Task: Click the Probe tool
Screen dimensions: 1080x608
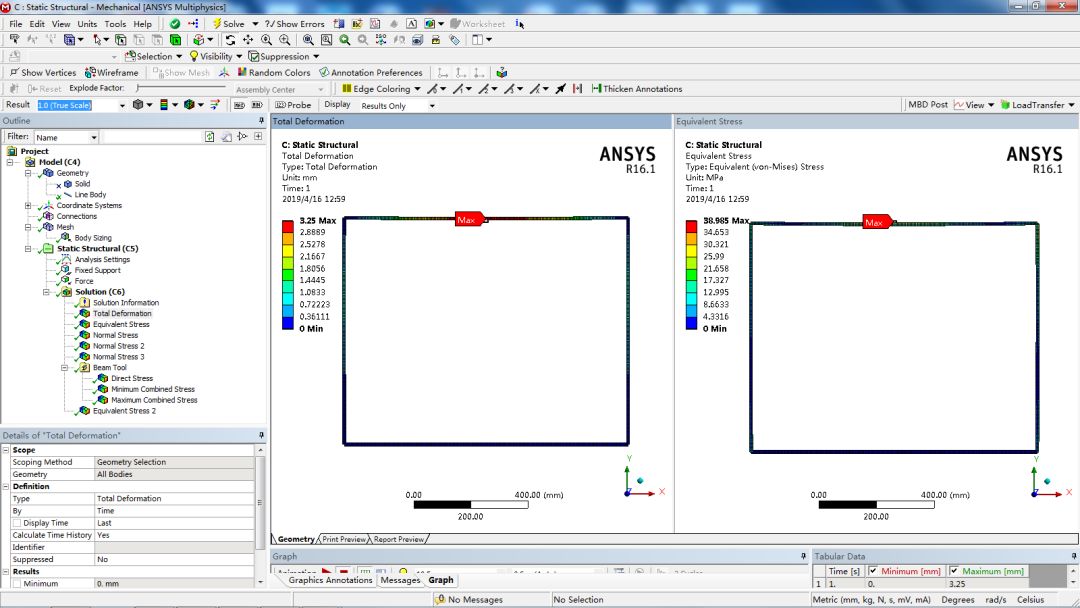Action: [x=293, y=105]
